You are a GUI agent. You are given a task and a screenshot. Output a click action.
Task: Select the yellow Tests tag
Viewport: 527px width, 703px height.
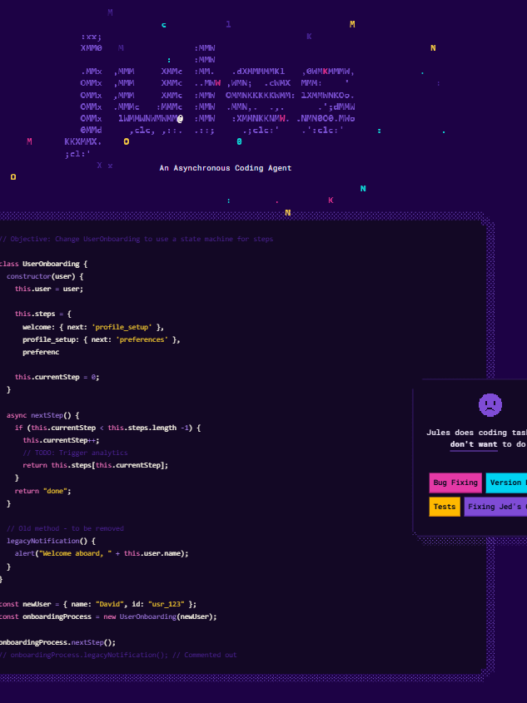(x=444, y=507)
